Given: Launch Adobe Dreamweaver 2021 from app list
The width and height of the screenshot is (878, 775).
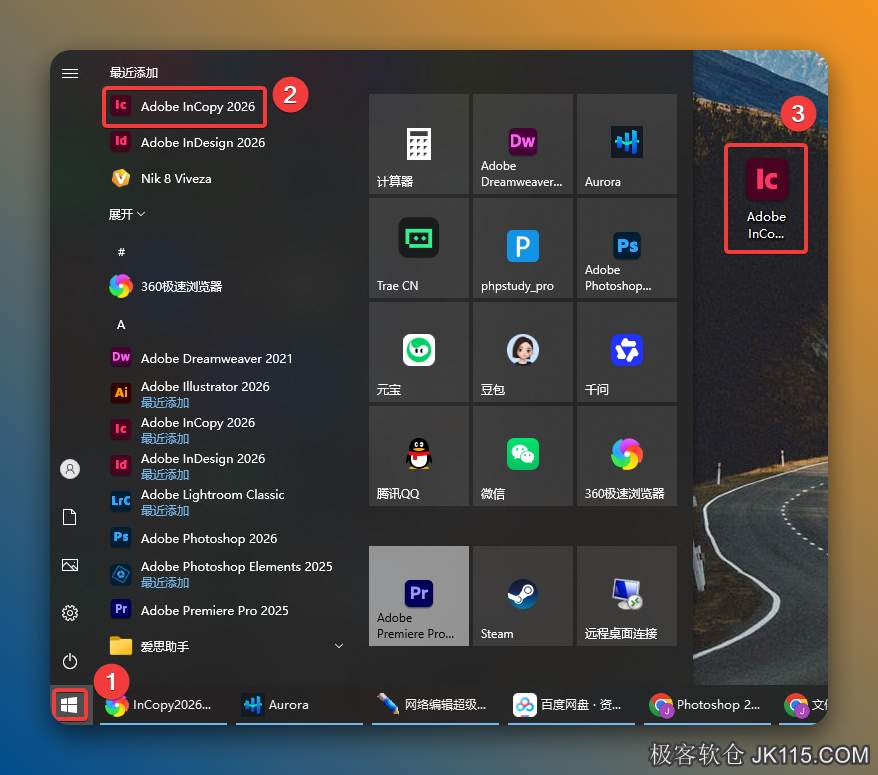Looking at the screenshot, I should pyautogui.click(x=224, y=358).
